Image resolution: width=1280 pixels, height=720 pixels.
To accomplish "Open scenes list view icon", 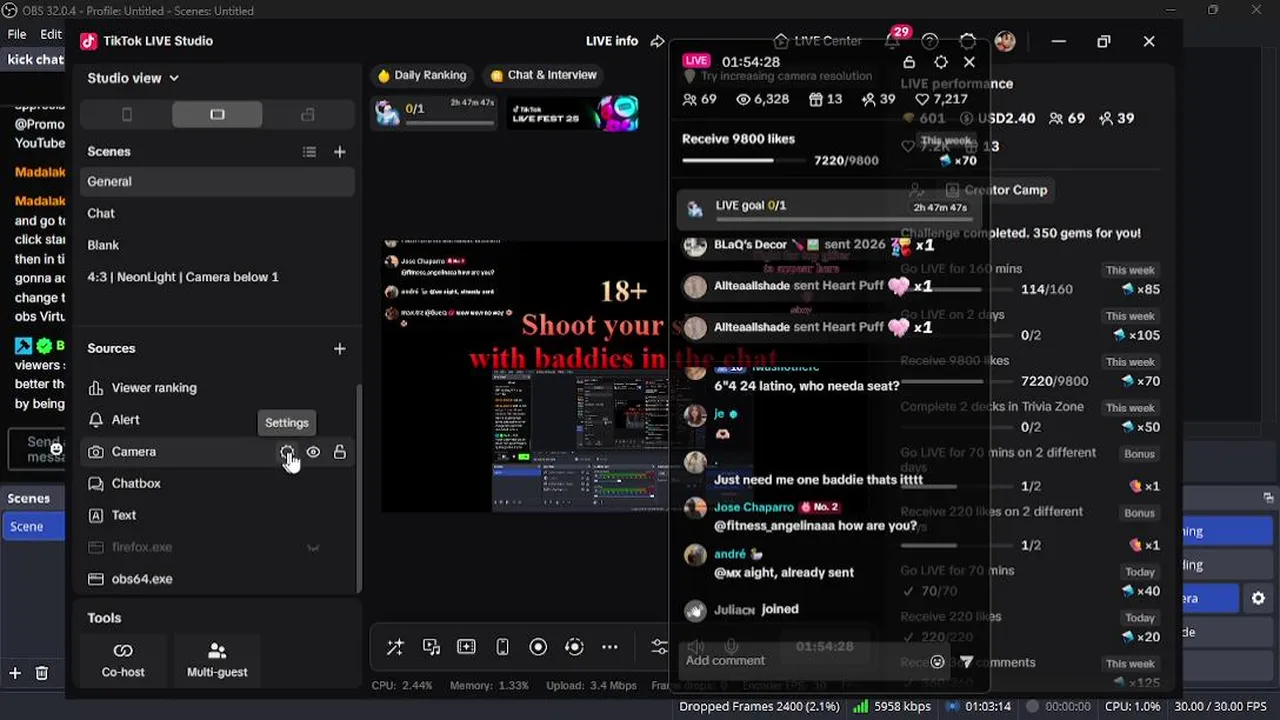I will point(310,152).
